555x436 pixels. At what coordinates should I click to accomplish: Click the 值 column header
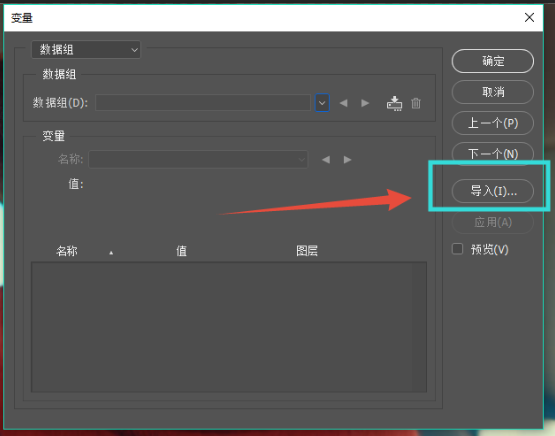[x=181, y=251]
